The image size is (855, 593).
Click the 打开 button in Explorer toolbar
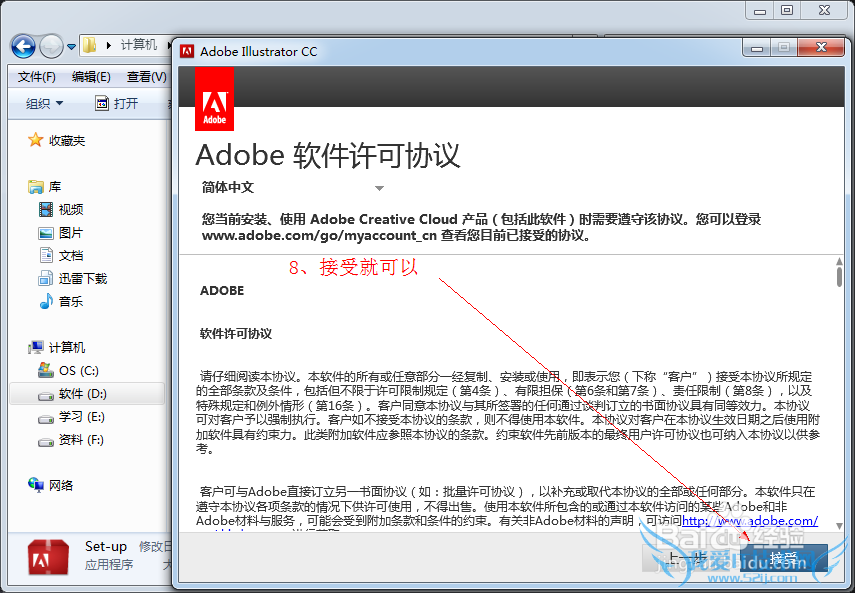point(117,104)
